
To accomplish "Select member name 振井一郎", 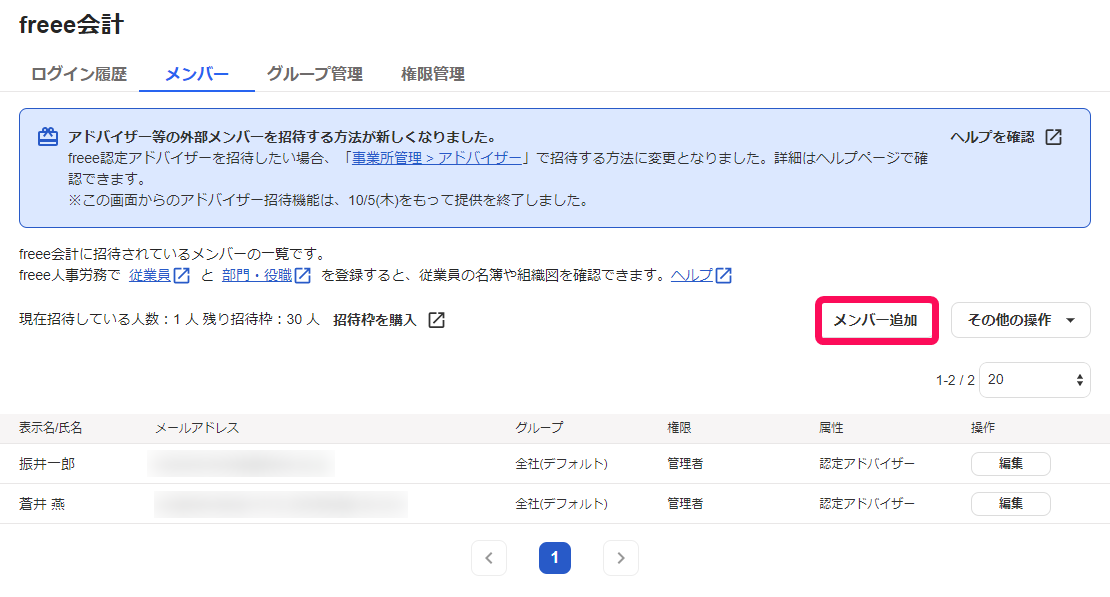I will point(47,464).
